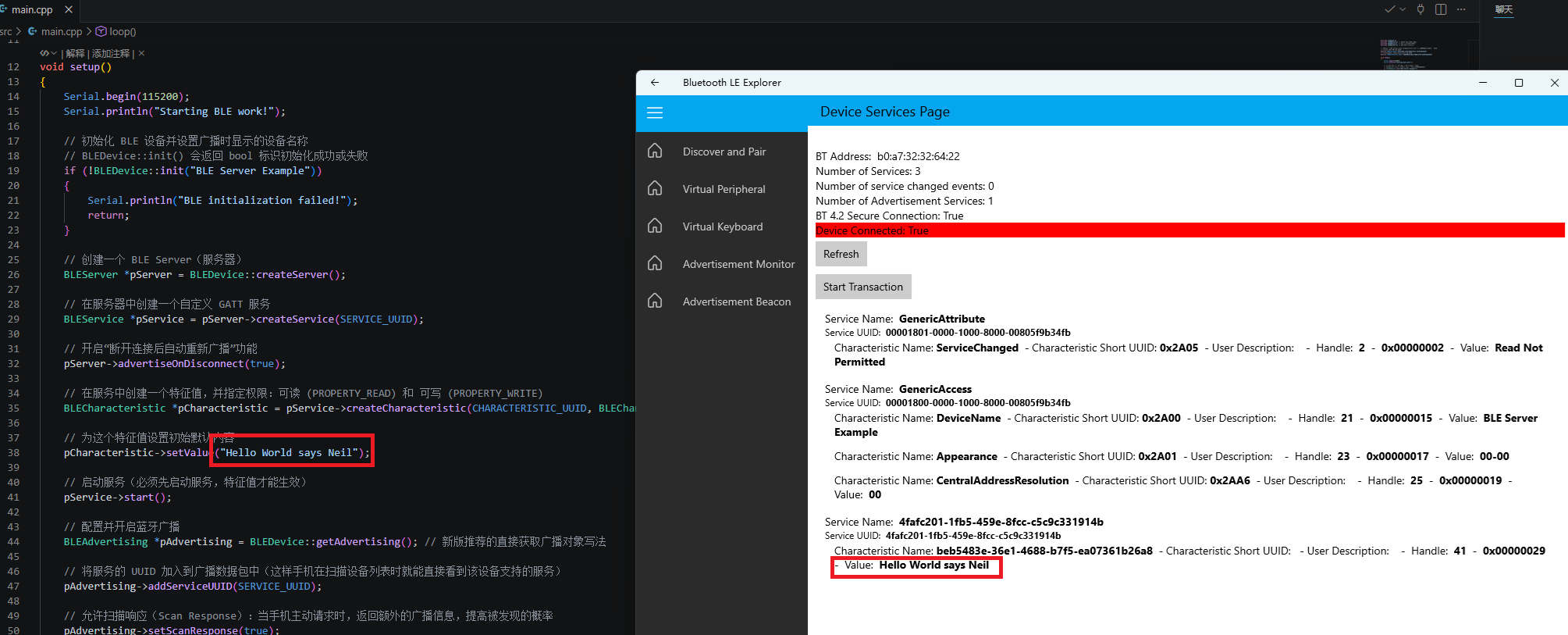
Task: Click the code minimap preview
Action: pos(1409,53)
